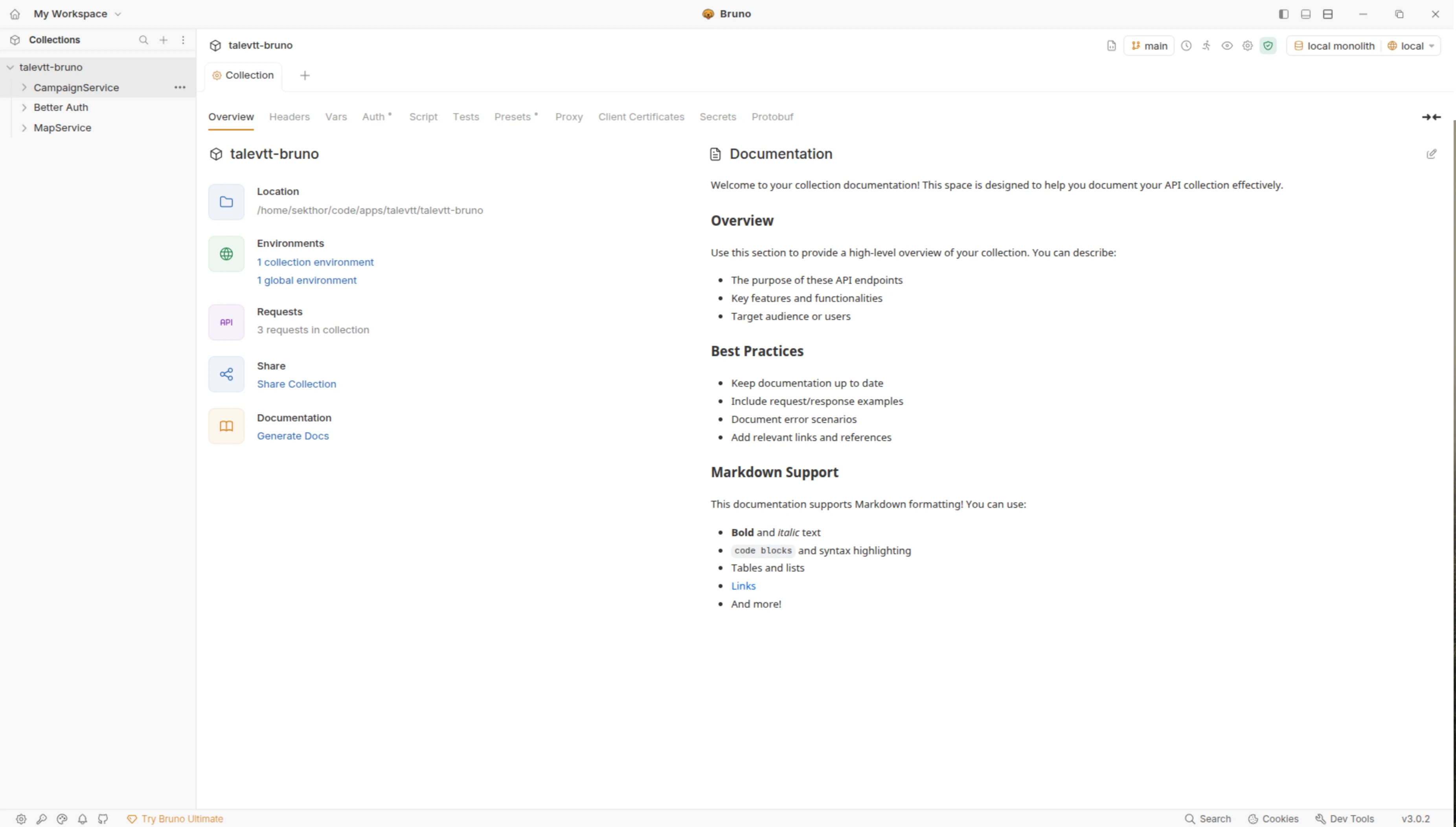Click the safe mode shield icon
The width and height of the screenshot is (1456, 827).
(1267, 46)
